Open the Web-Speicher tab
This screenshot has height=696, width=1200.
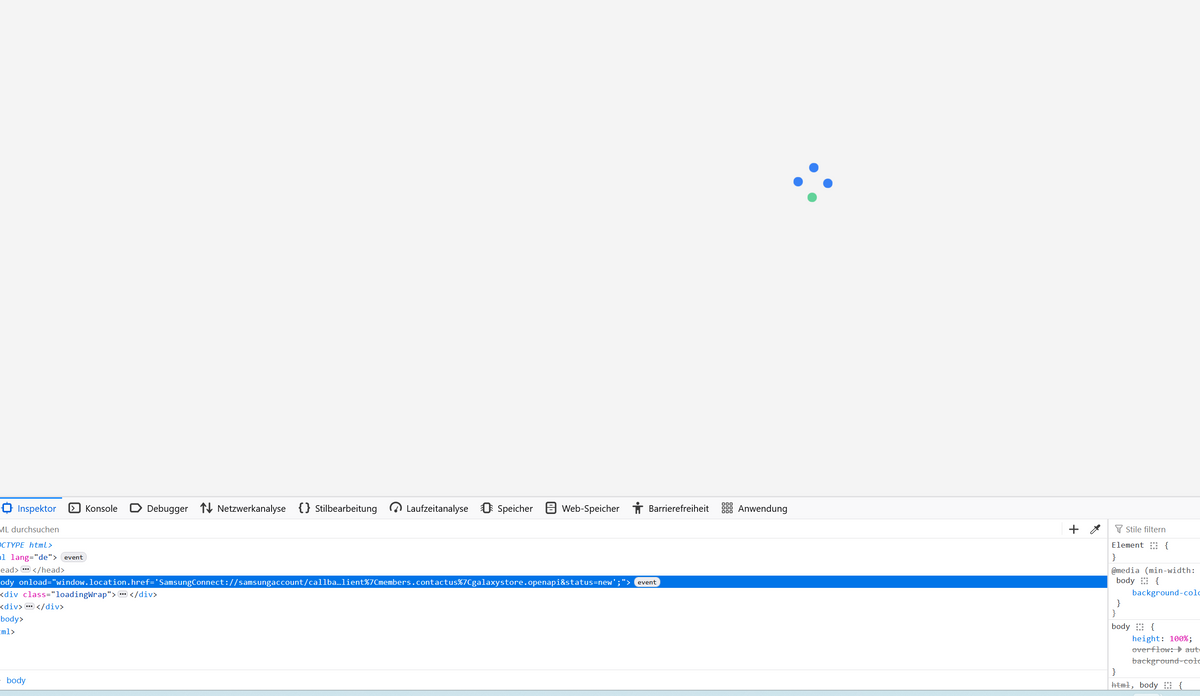(582, 508)
